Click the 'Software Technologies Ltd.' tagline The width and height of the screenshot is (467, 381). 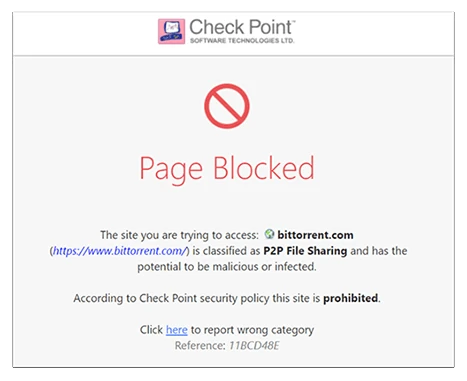(x=242, y=41)
